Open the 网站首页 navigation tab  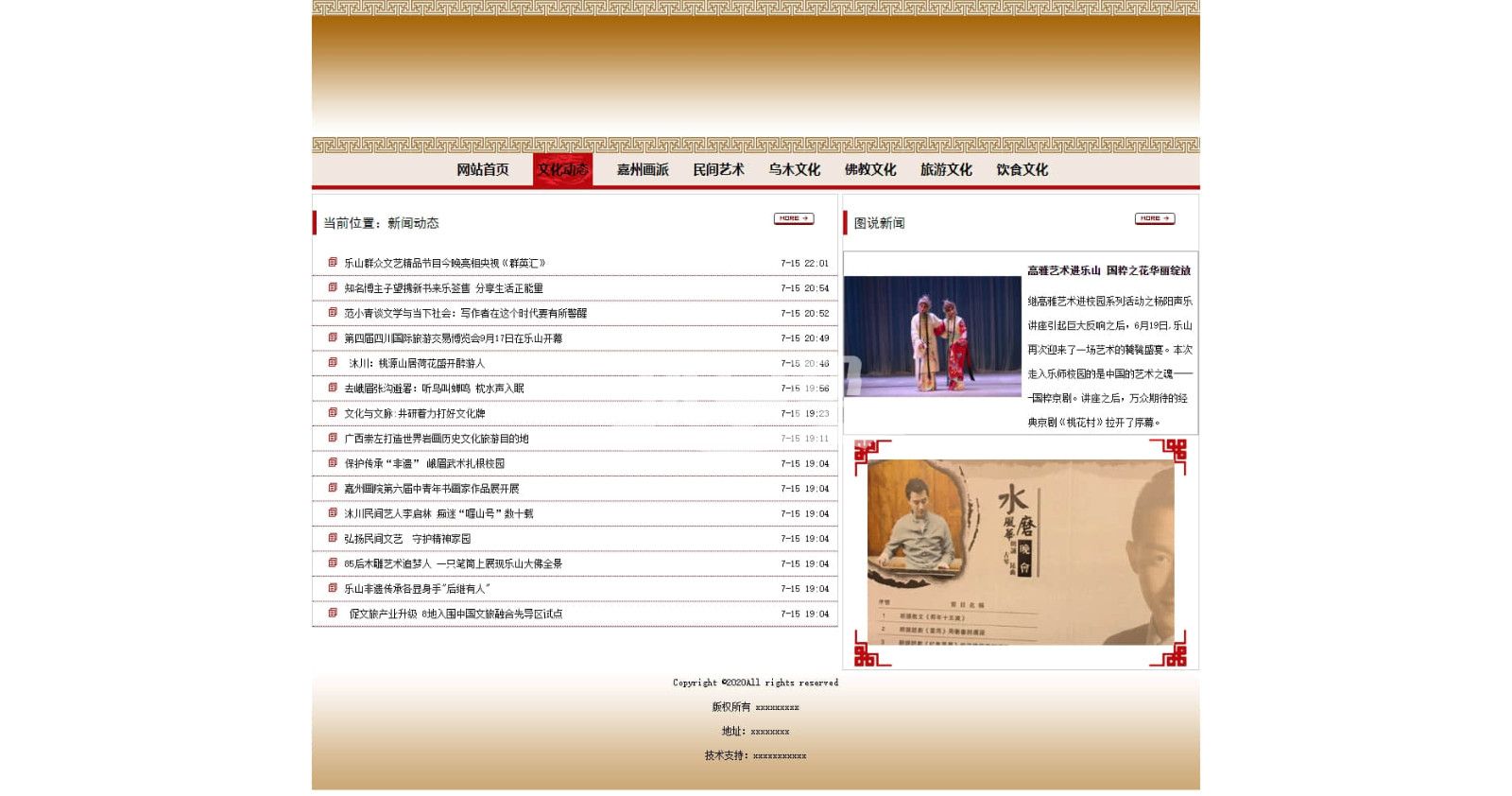[x=482, y=170]
